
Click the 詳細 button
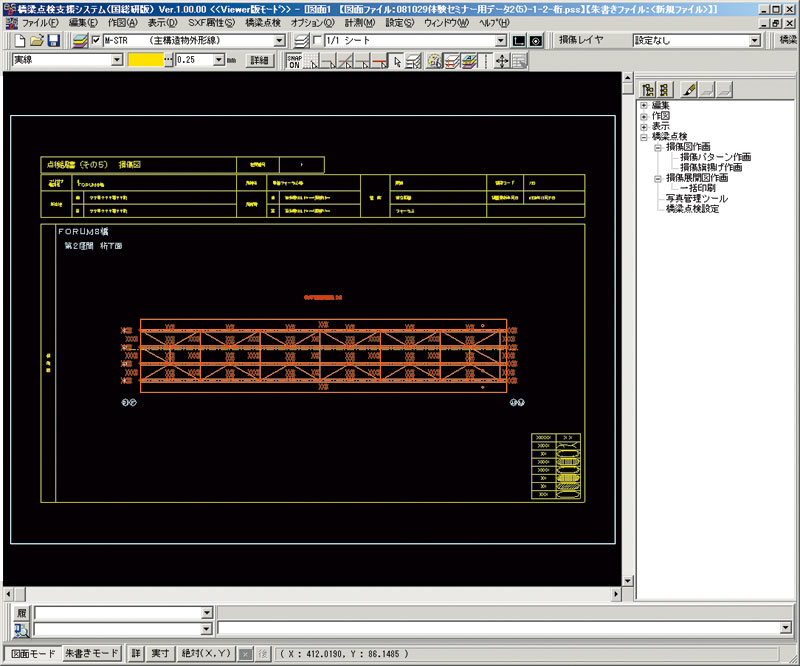(x=259, y=61)
